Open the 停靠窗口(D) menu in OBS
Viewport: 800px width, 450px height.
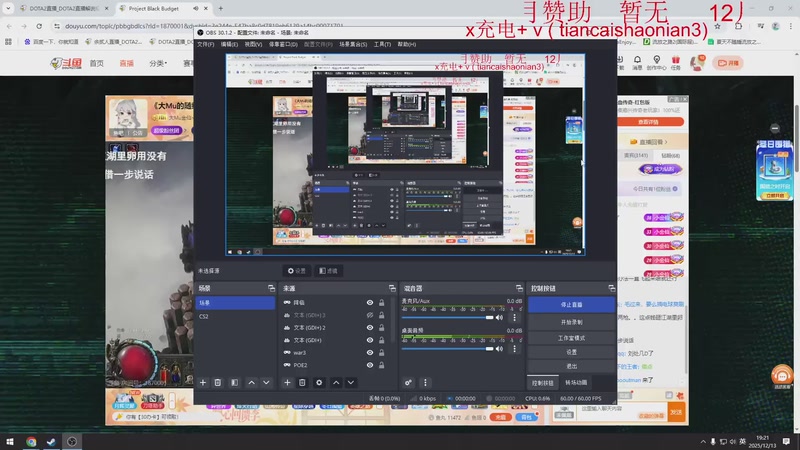pyautogui.click(x=283, y=44)
